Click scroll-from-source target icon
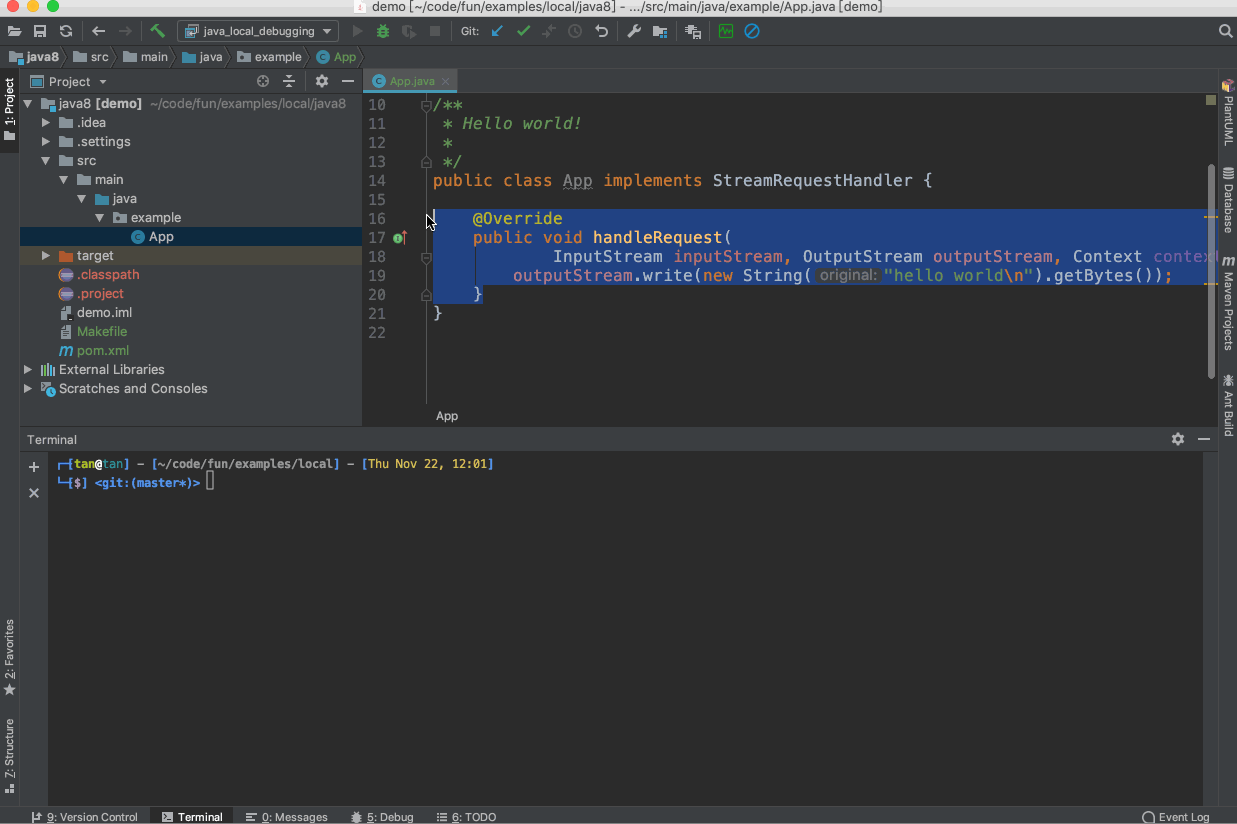Image resolution: width=1237 pixels, height=824 pixels. 263,82
